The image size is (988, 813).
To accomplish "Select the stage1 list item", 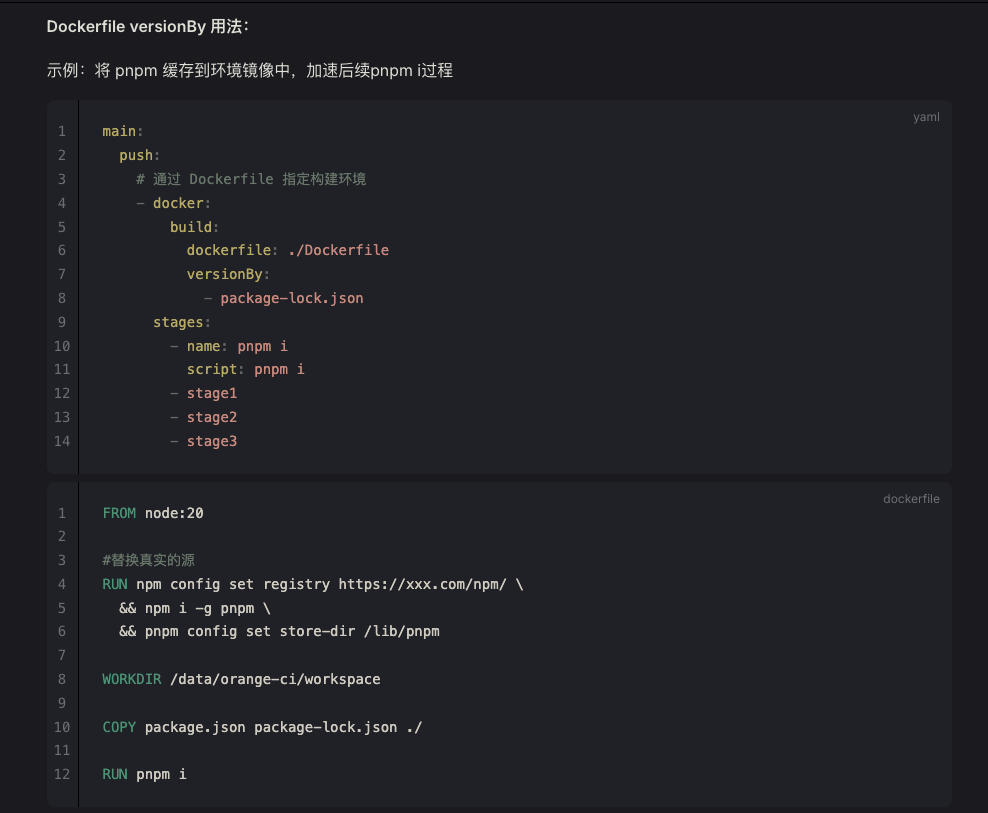I will tap(211, 393).
